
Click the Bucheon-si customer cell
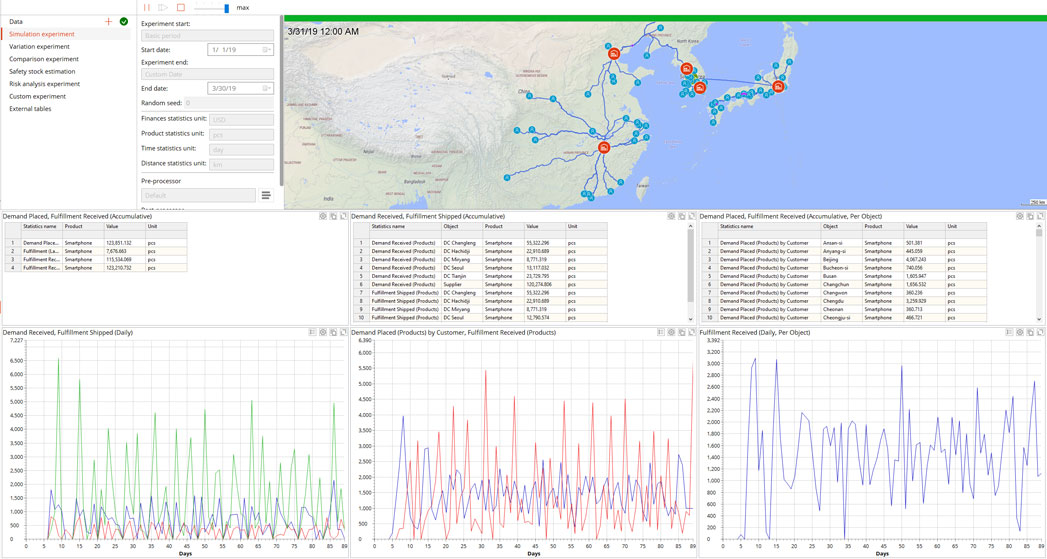click(840, 268)
